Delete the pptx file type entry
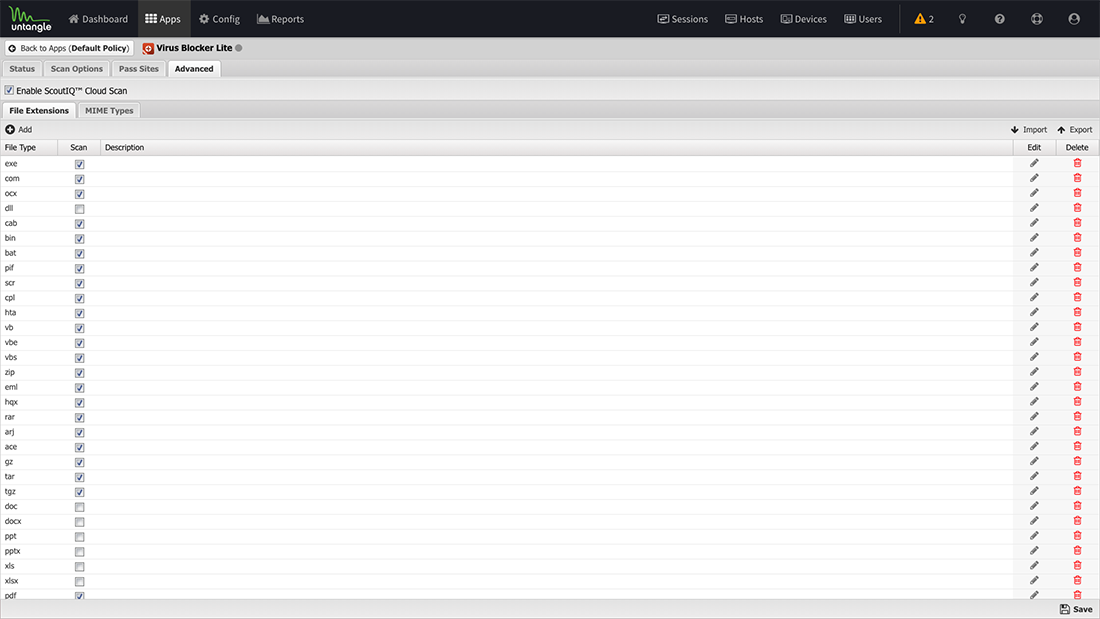The height and width of the screenshot is (619, 1100). point(1078,551)
